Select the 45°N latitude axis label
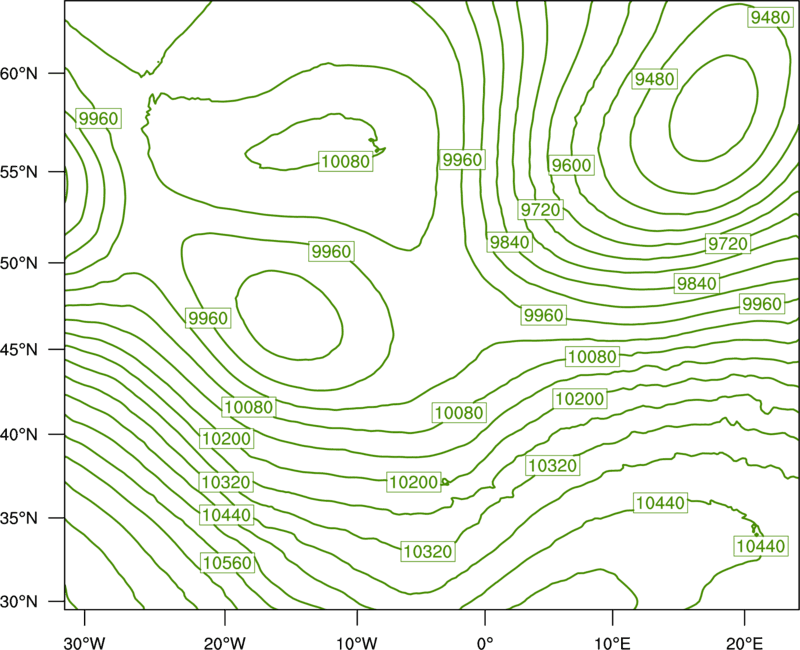800x650 pixels. click(19, 349)
